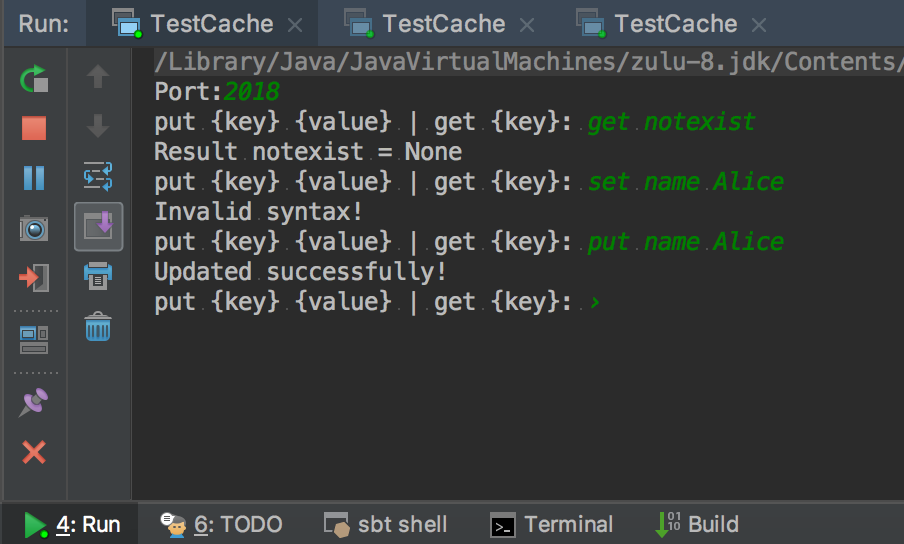
Task: Click the Exit icon with red arrow
Action: [x=34, y=278]
